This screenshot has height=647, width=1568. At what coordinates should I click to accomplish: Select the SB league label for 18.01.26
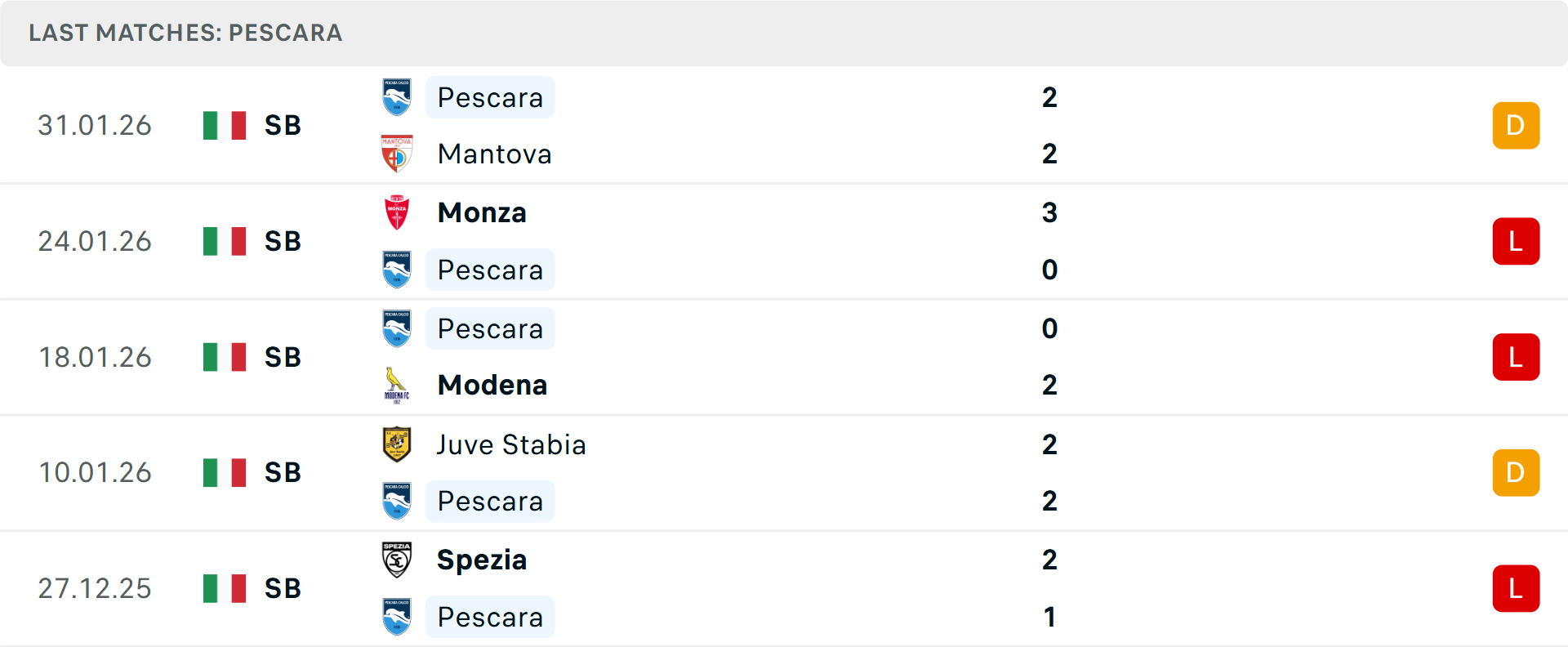pyautogui.click(x=283, y=357)
